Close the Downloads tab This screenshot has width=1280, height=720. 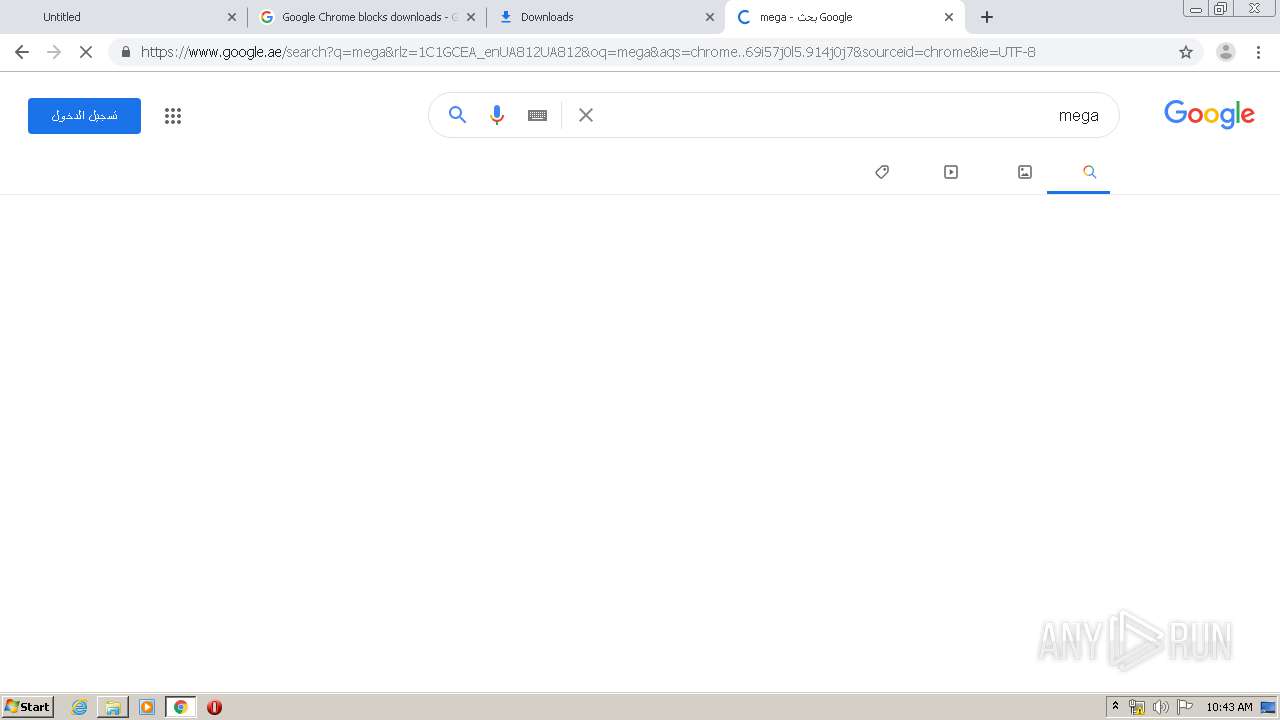pos(710,17)
